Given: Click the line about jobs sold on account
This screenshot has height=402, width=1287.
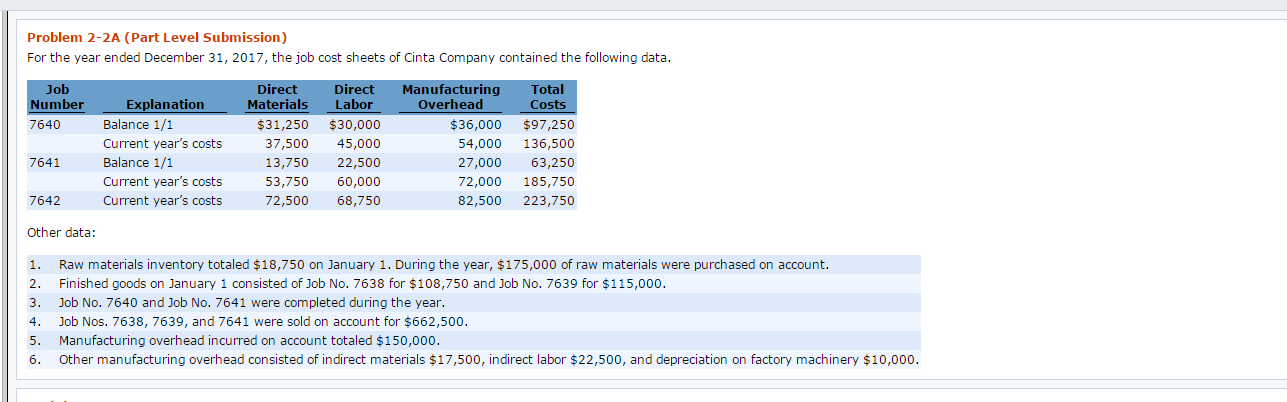Looking at the screenshot, I should click(263, 322).
